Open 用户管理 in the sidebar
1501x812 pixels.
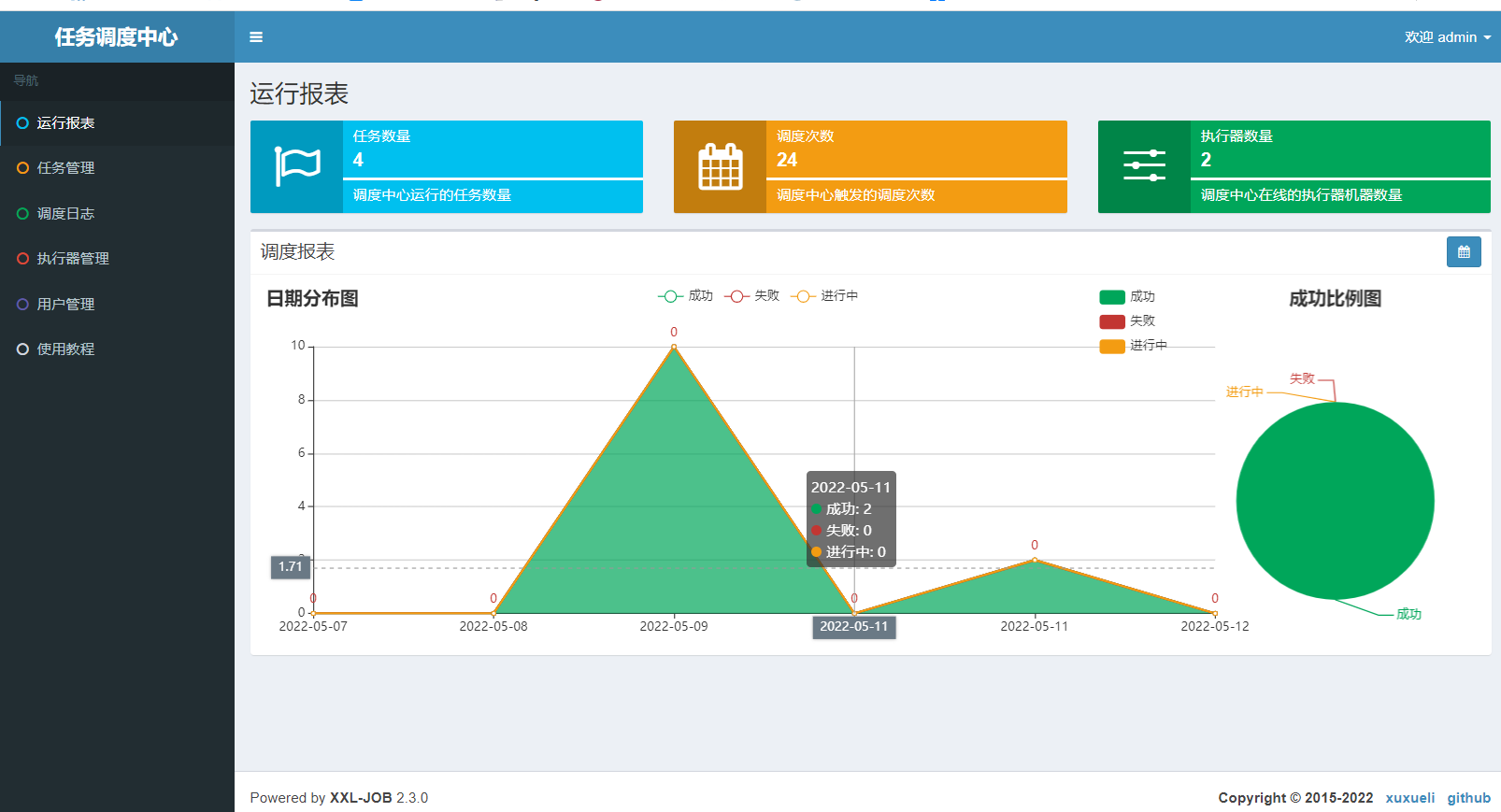(65, 305)
